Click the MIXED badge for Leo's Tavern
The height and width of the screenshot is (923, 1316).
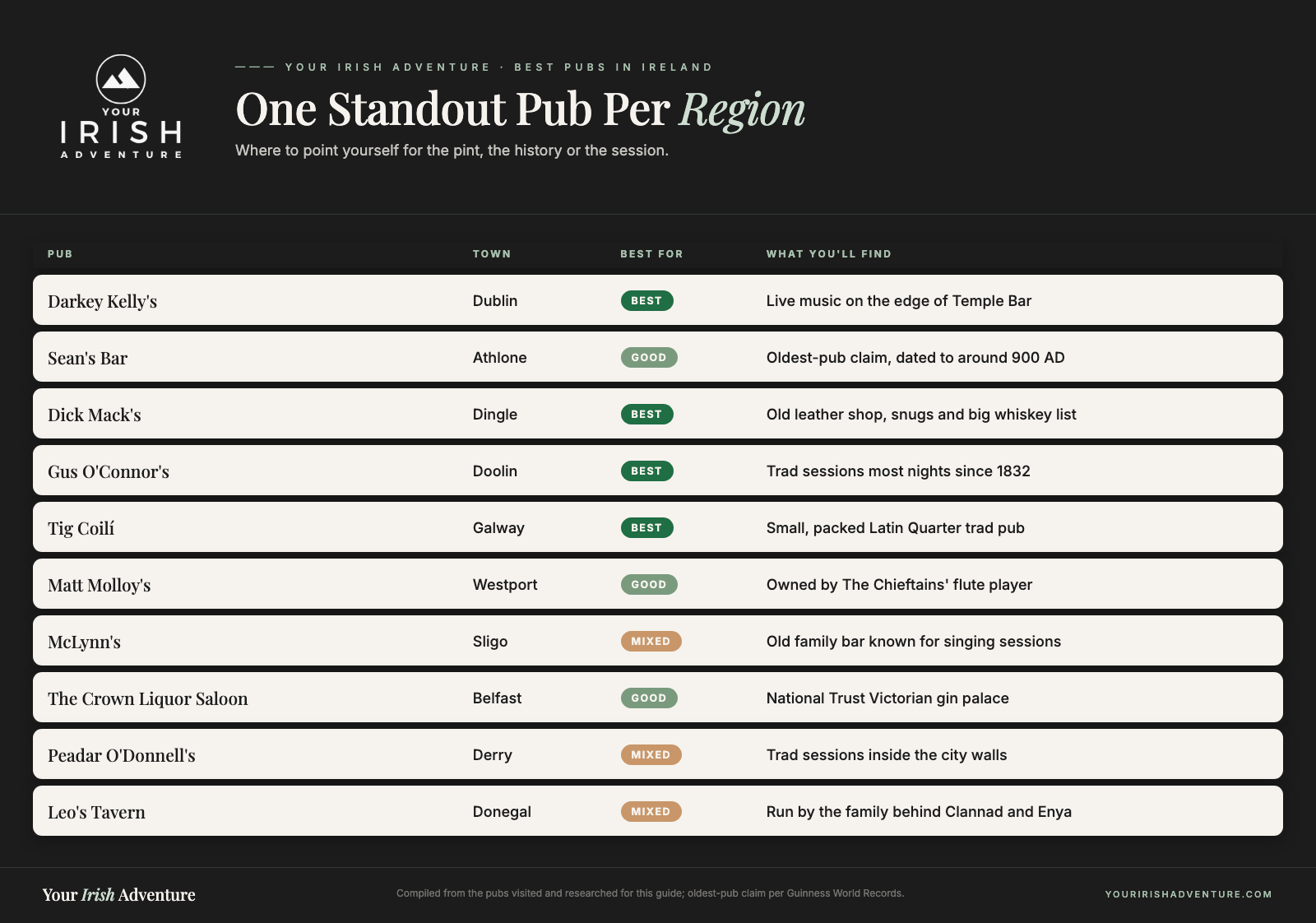[651, 812]
